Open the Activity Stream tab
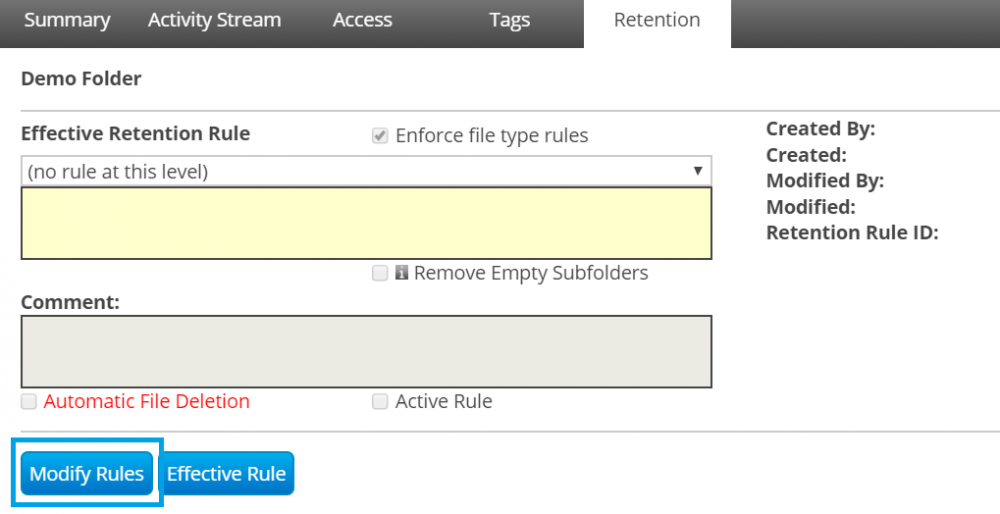 tap(214, 20)
